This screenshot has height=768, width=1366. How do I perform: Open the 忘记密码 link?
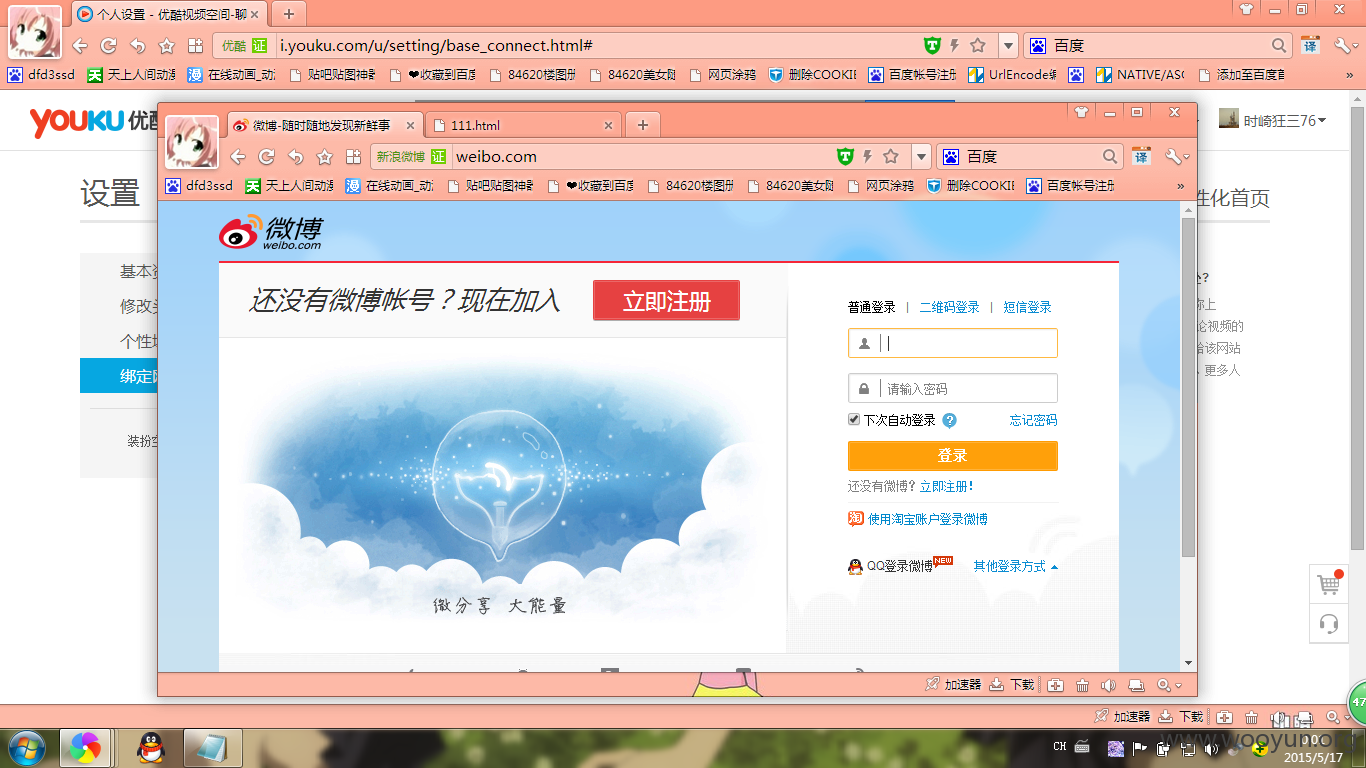coord(1033,420)
